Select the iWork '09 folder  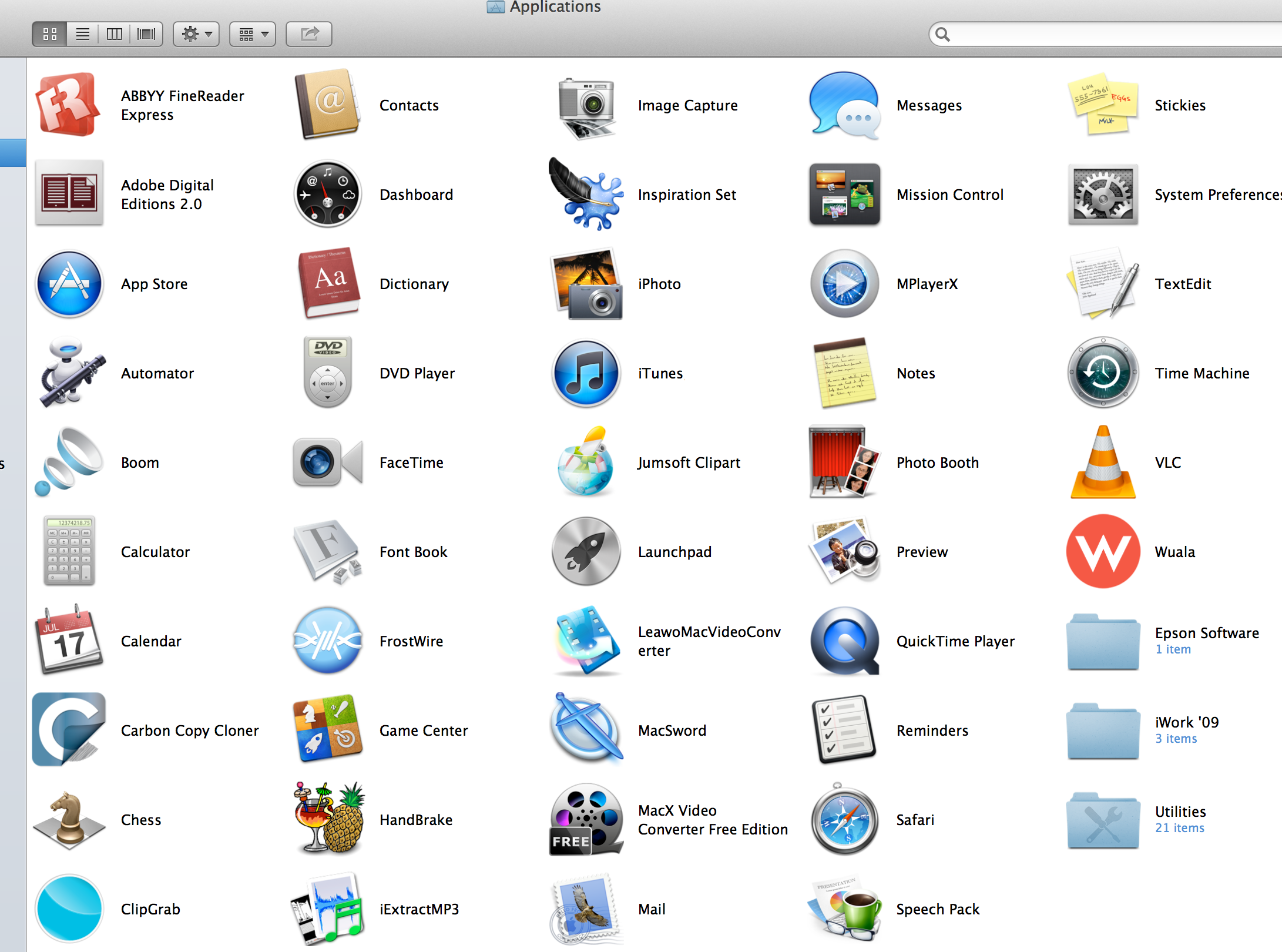click(x=1103, y=731)
